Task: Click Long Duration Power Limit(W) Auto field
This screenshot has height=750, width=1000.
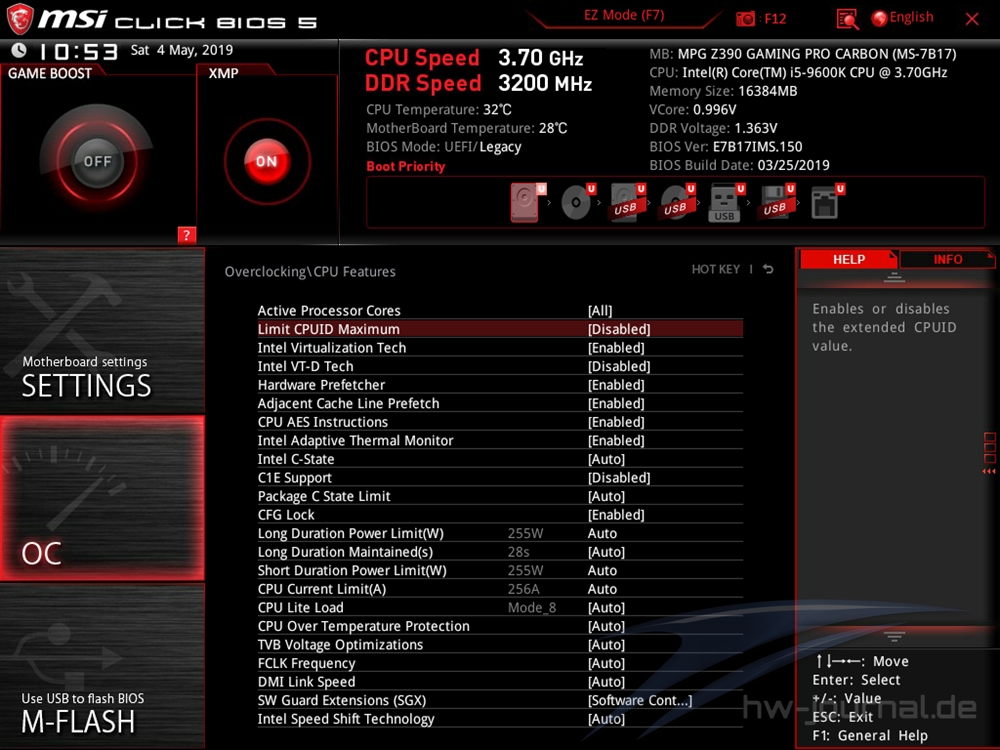Action: (x=602, y=533)
